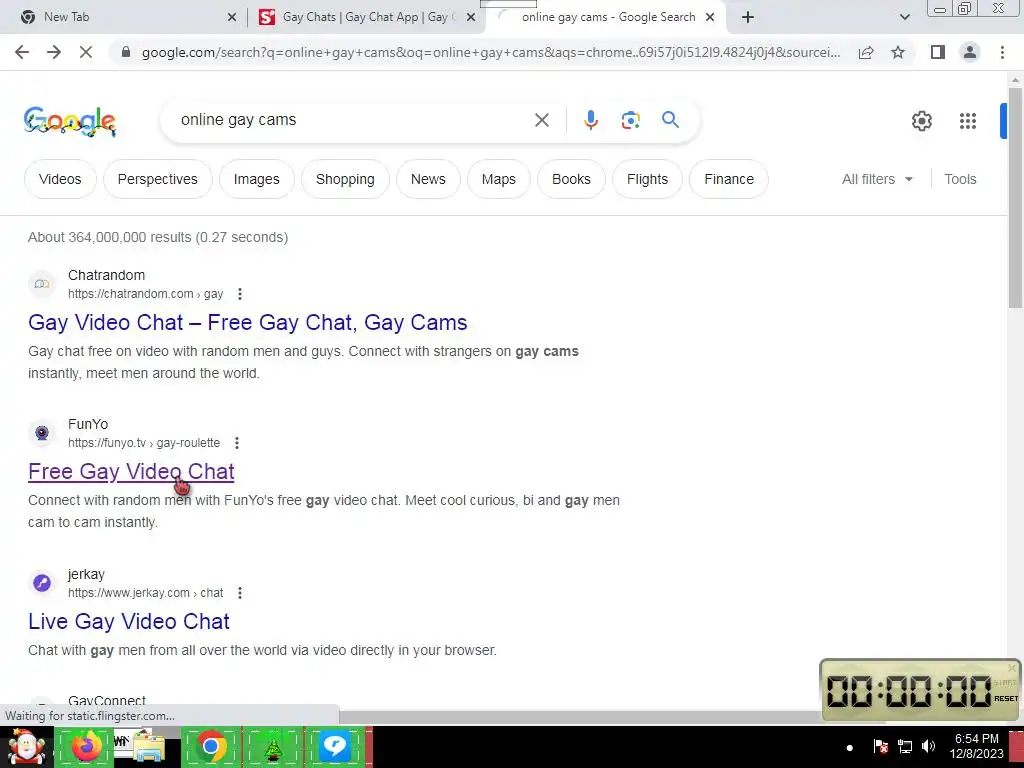Open the blue chat app in taskbar
Screen dimensions: 1024x768
tap(335, 747)
